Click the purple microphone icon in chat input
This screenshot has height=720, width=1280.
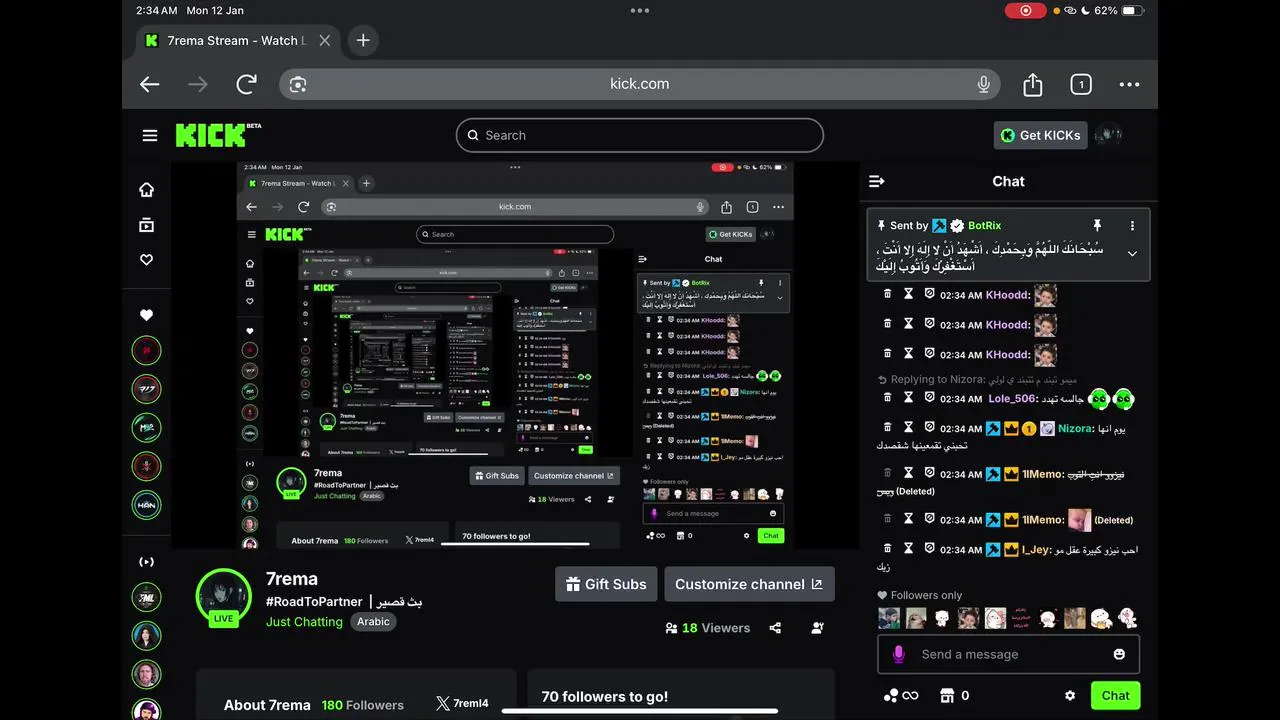point(898,654)
